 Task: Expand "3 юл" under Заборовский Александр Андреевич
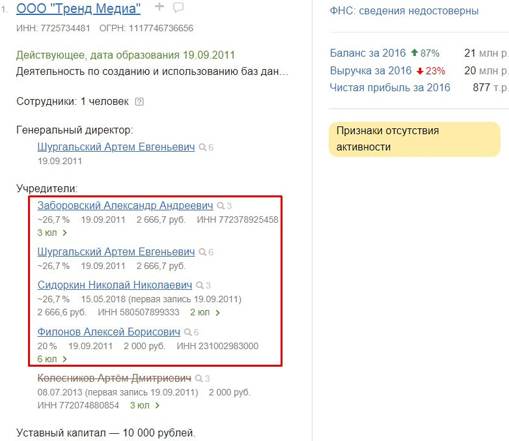click(52, 233)
